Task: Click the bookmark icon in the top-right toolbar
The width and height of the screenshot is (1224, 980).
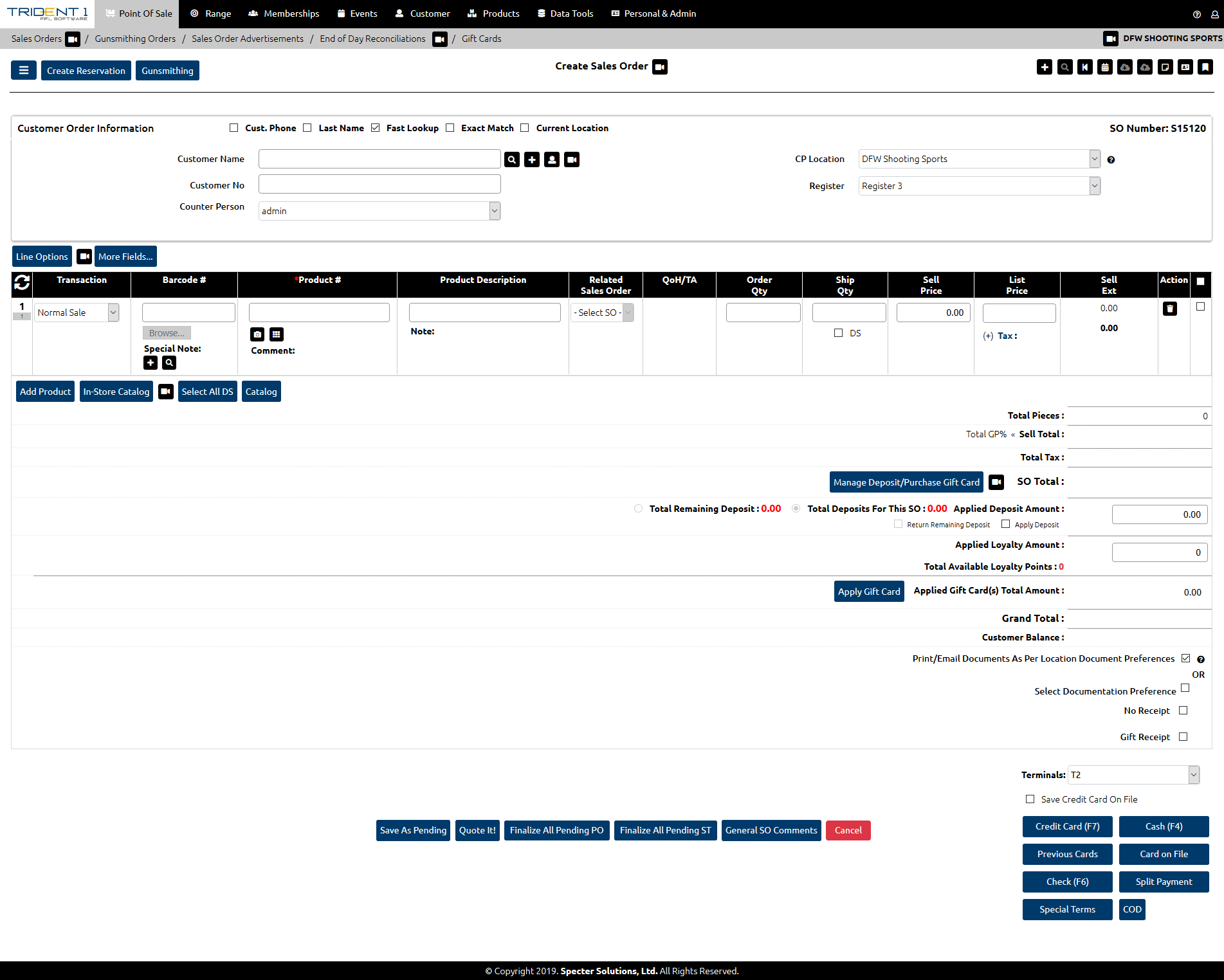Action: [1205, 67]
